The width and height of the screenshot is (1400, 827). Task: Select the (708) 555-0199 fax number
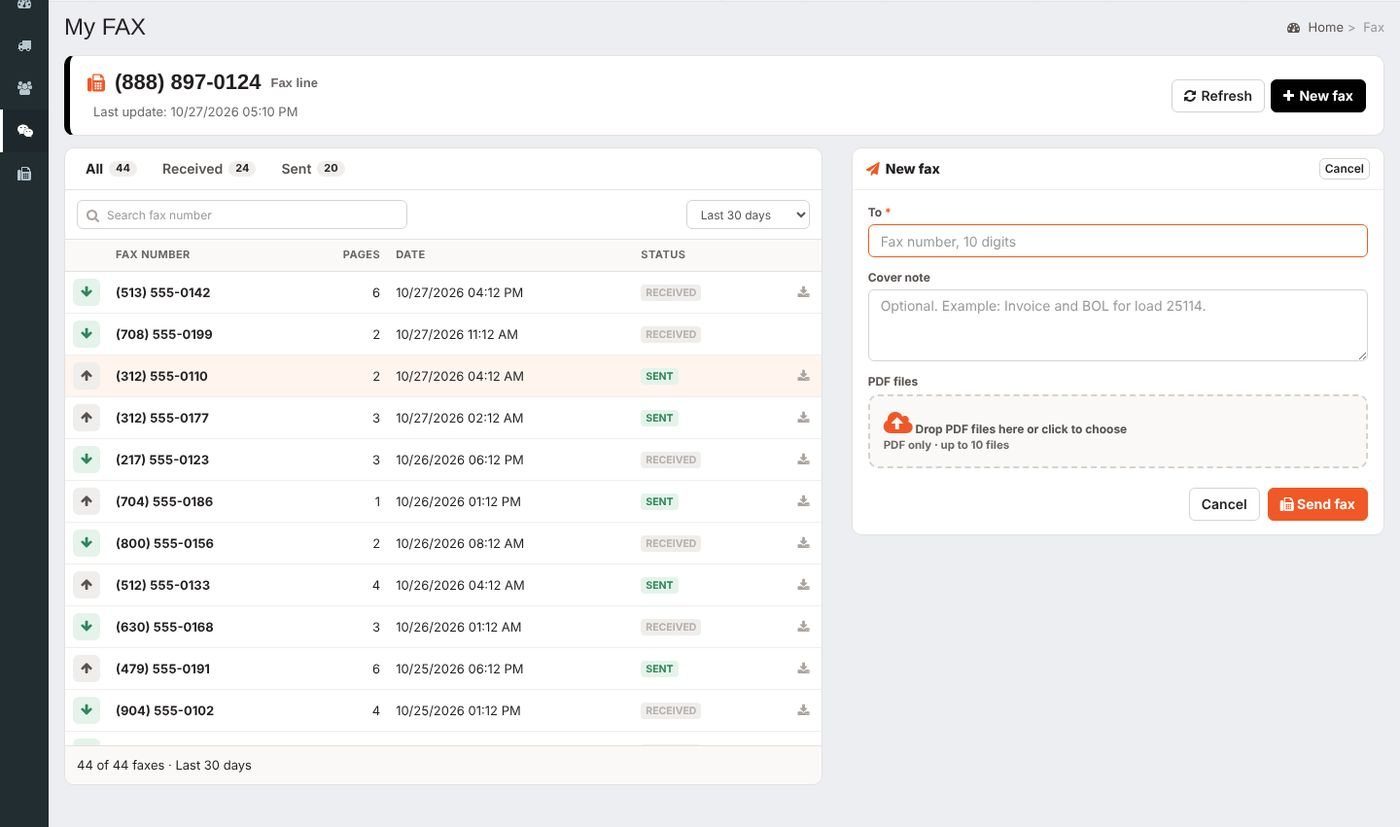coord(164,334)
